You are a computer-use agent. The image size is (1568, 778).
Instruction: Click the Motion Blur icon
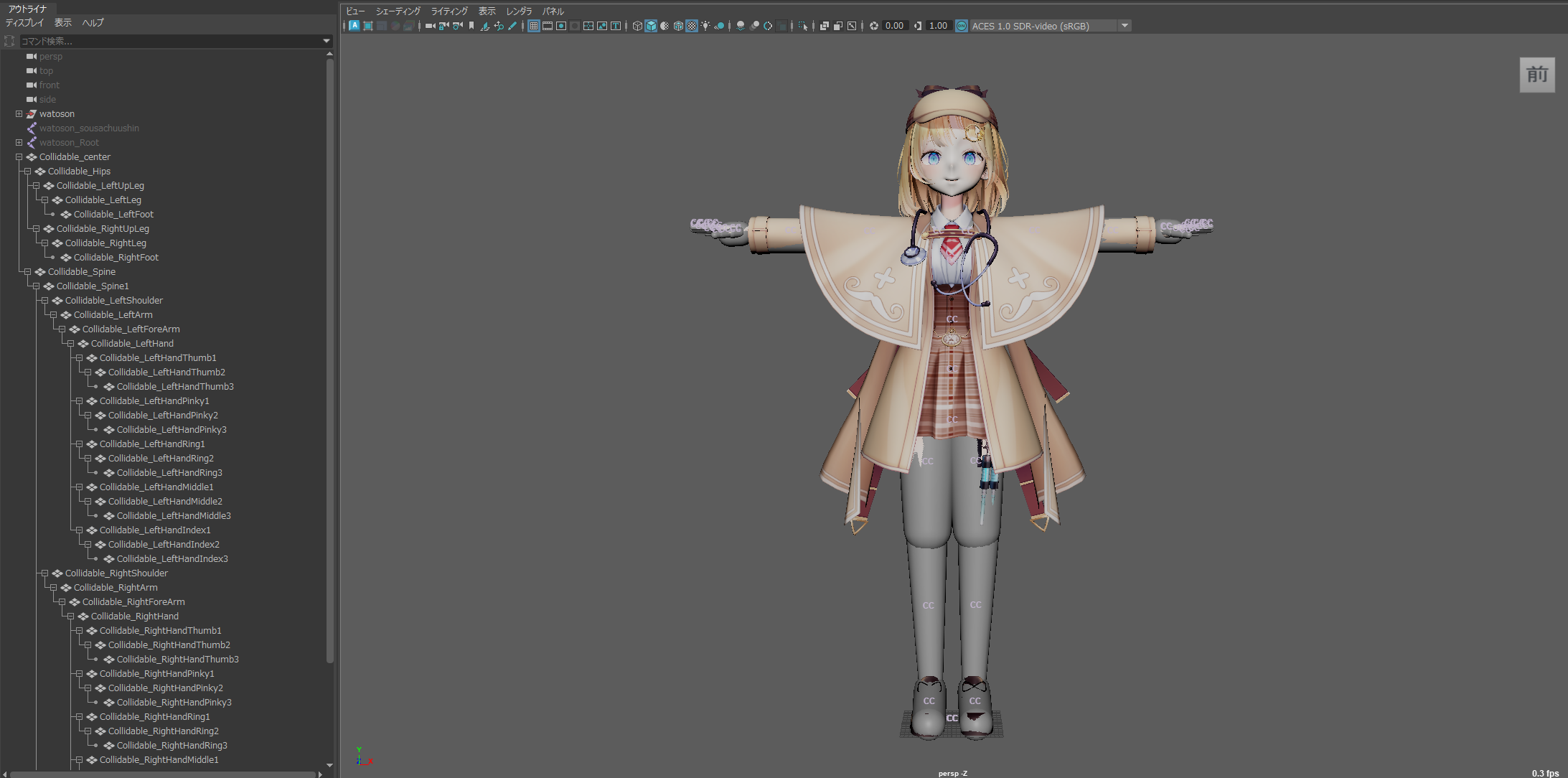click(x=754, y=26)
